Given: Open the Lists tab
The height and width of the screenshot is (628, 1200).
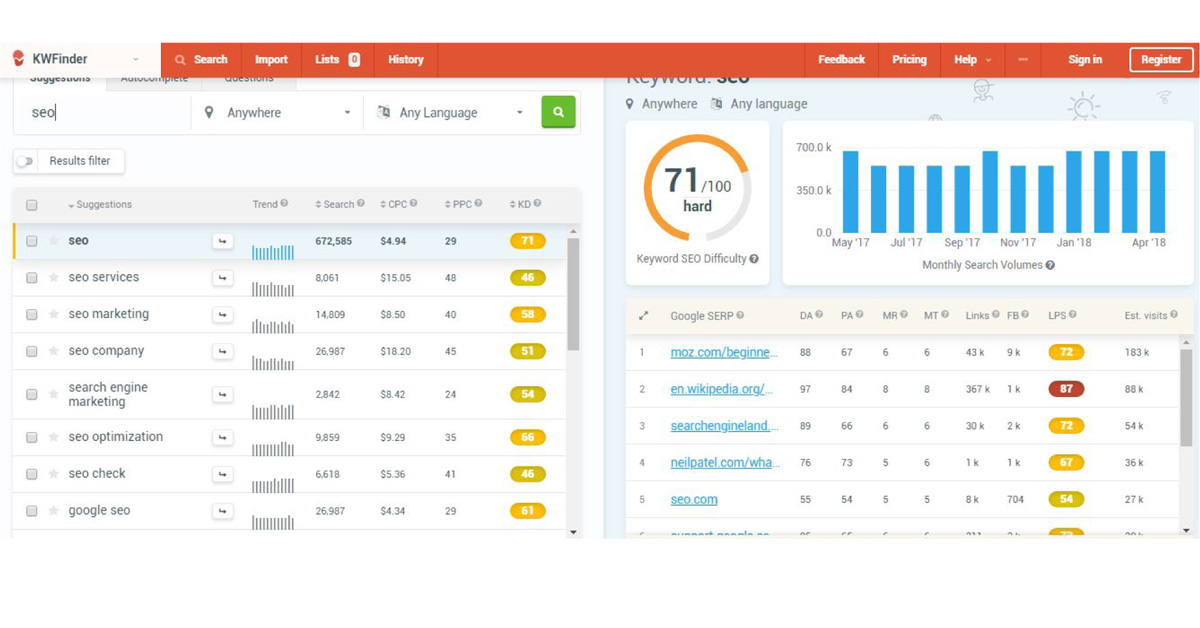Looking at the screenshot, I should click(x=337, y=60).
